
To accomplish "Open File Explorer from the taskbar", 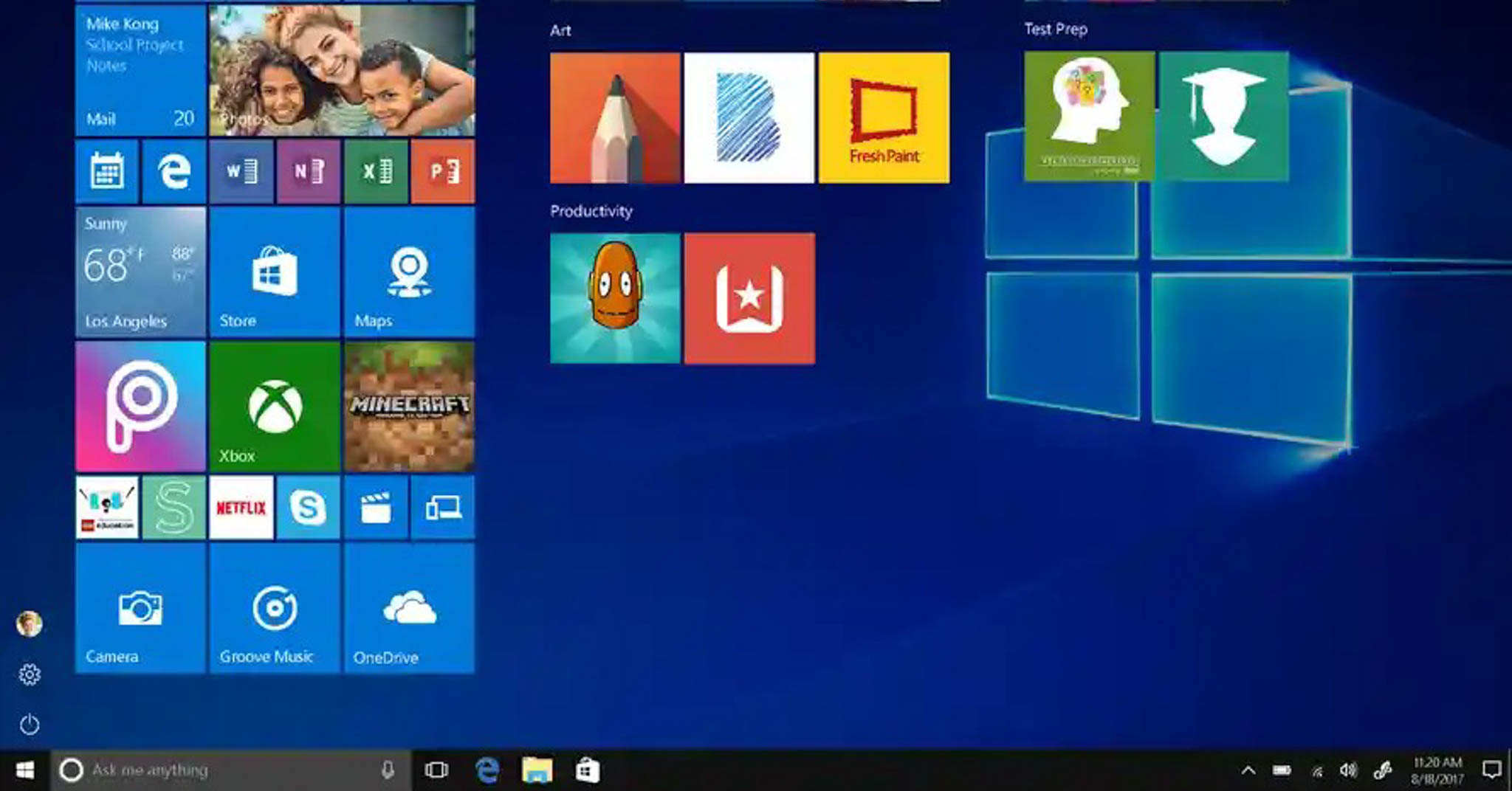I will (537, 770).
